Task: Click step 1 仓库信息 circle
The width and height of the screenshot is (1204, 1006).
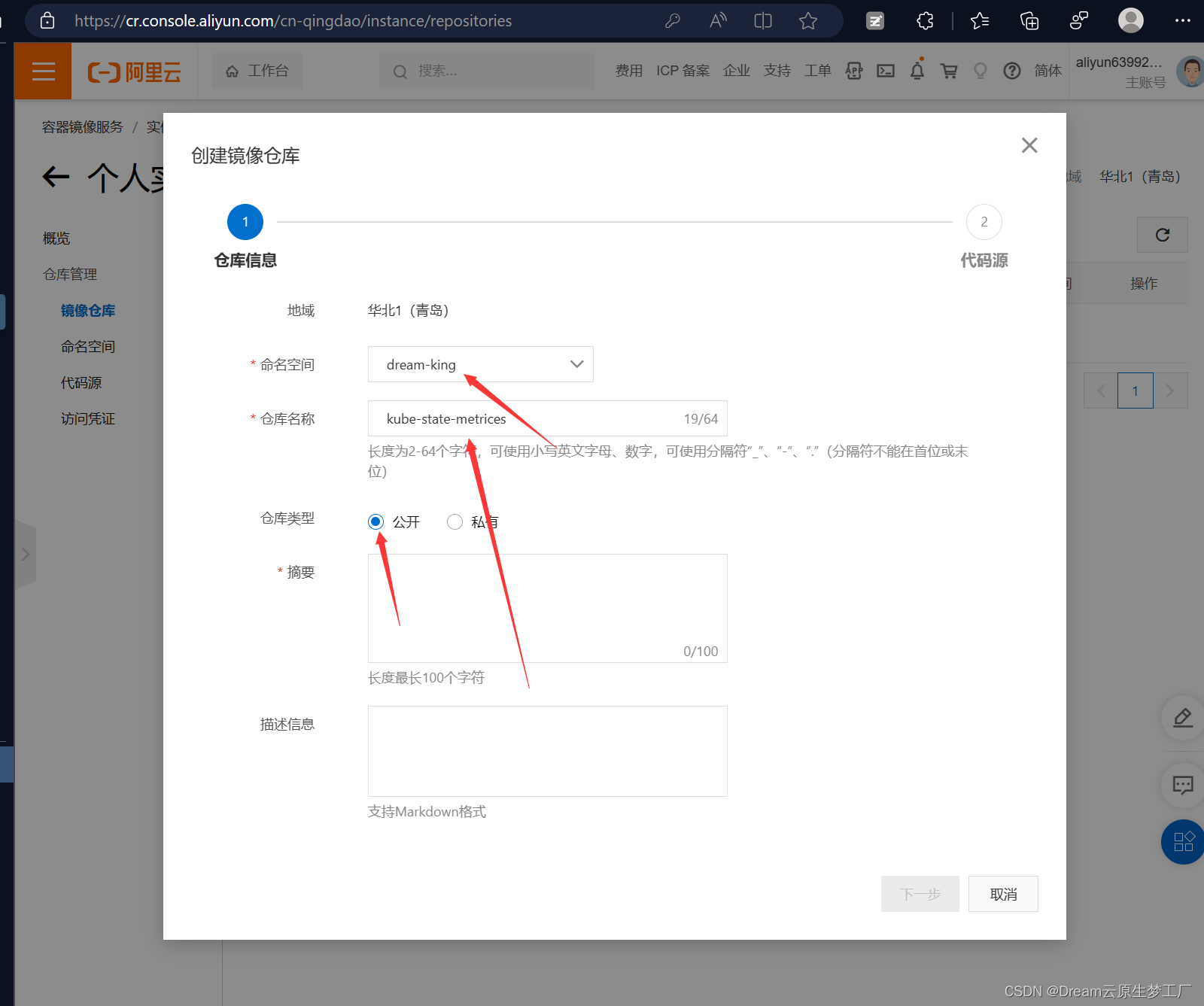Action: click(x=245, y=222)
